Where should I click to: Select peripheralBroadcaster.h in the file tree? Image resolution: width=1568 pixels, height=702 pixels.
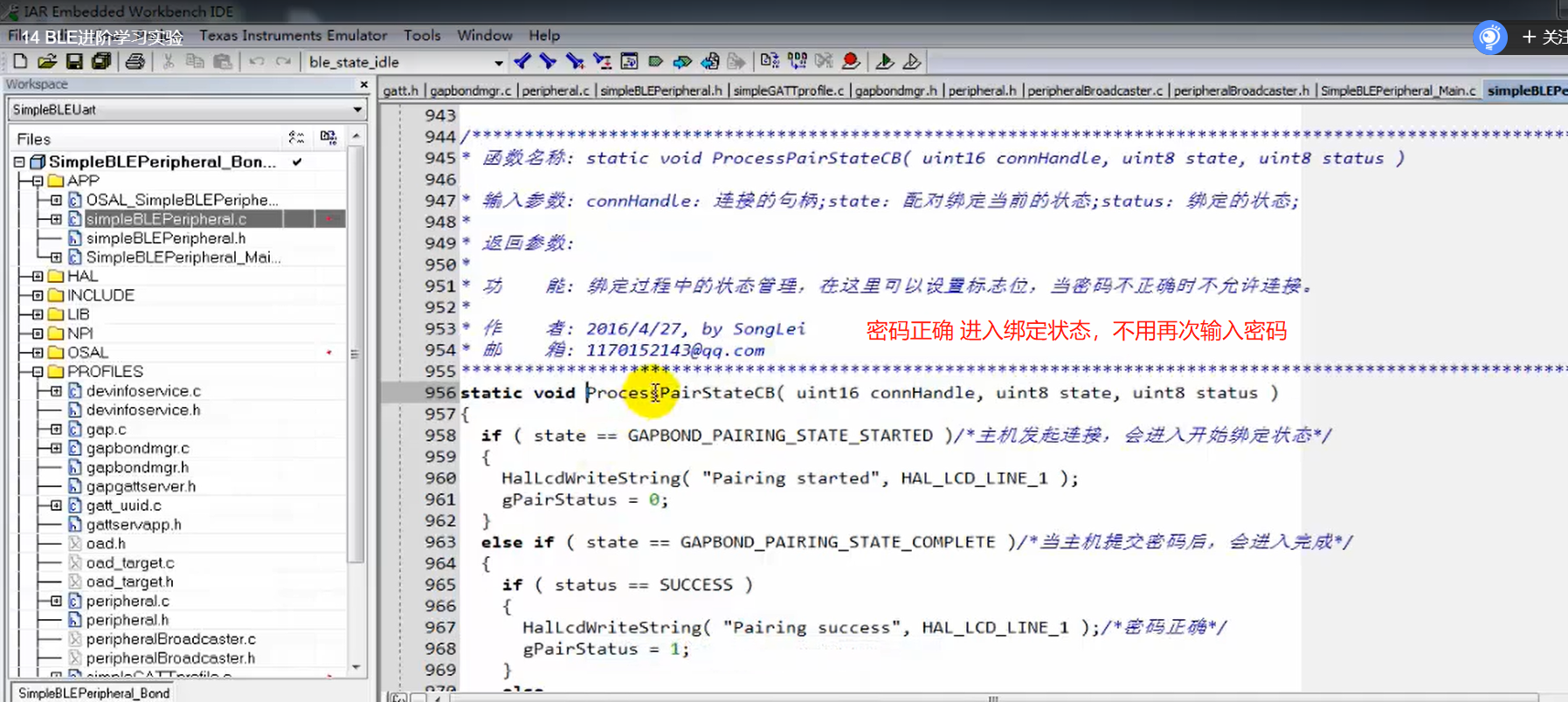171,658
